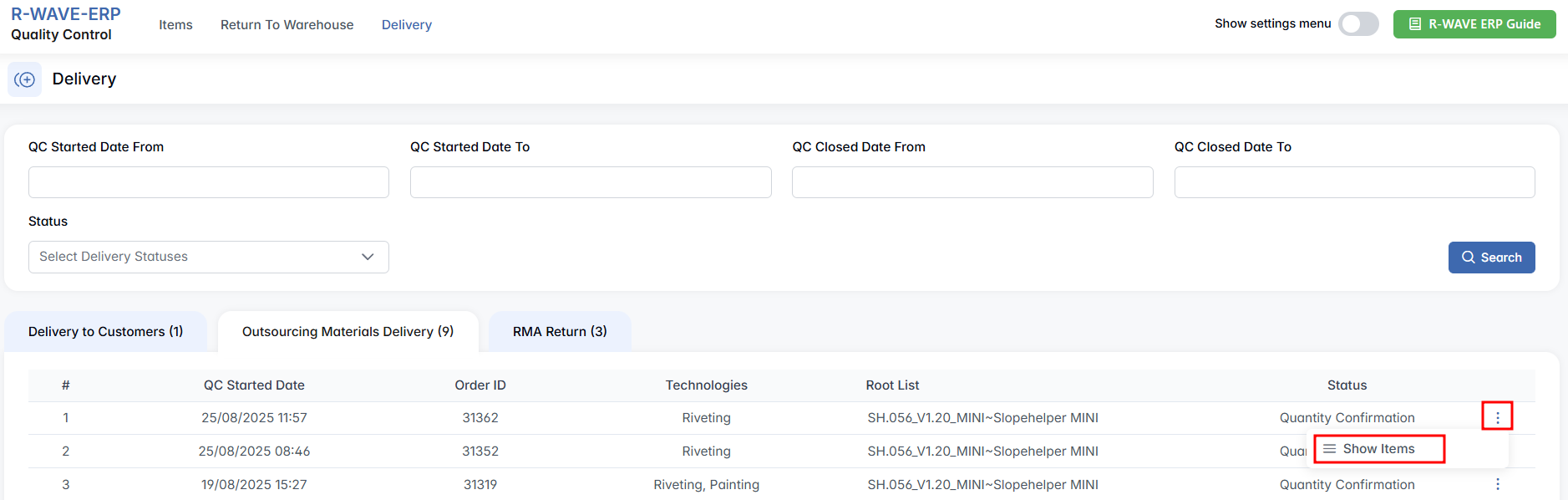Screen dimensions: 1568x500
Task: Switch to RMA Return tab
Action: (x=560, y=332)
